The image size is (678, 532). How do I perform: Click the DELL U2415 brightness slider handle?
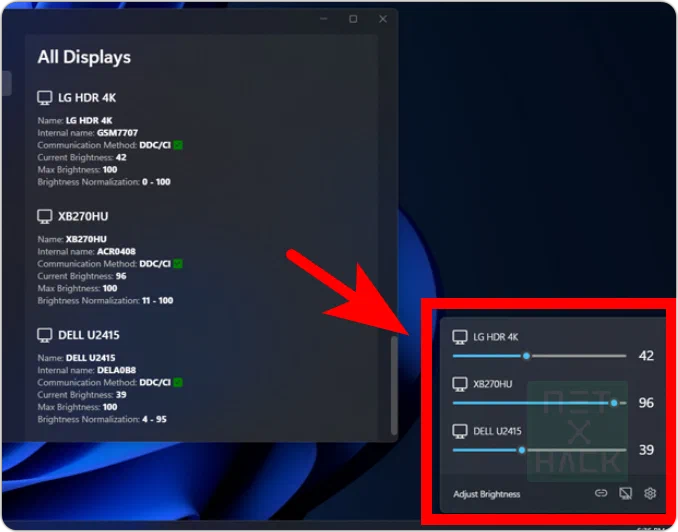click(522, 450)
